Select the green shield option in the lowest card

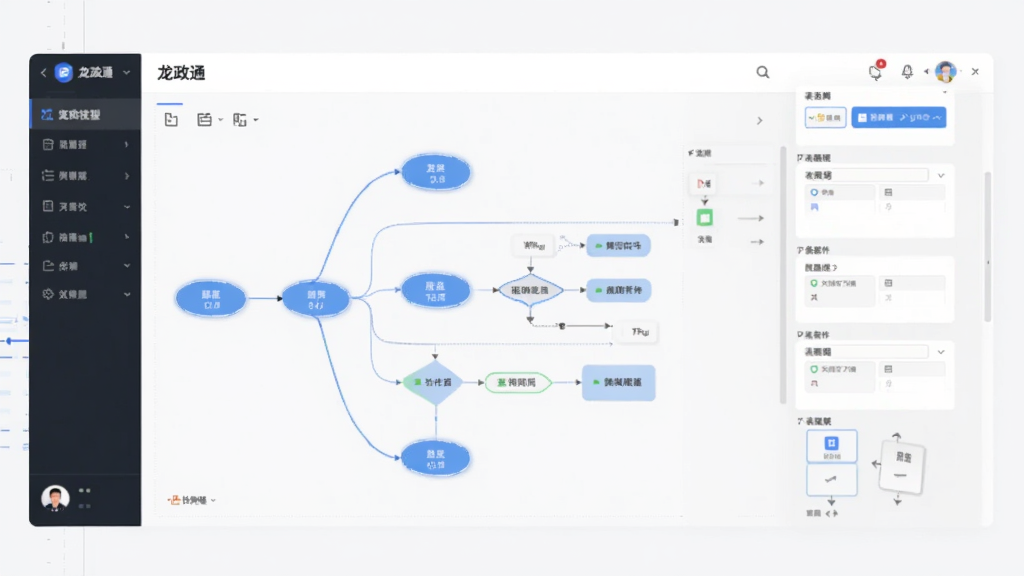pyautogui.click(x=814, y=369)
